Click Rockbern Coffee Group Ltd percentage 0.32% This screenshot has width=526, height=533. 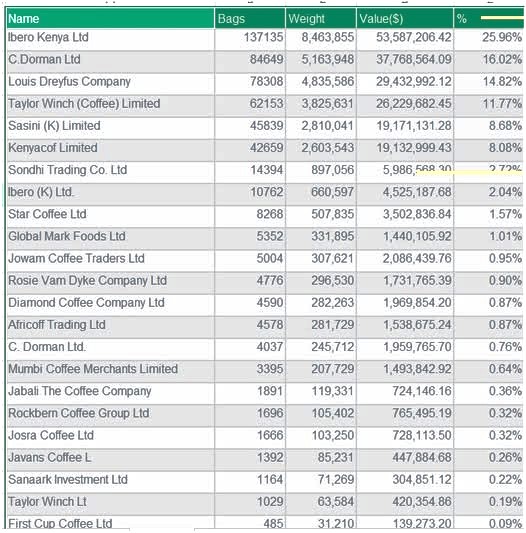489,413
